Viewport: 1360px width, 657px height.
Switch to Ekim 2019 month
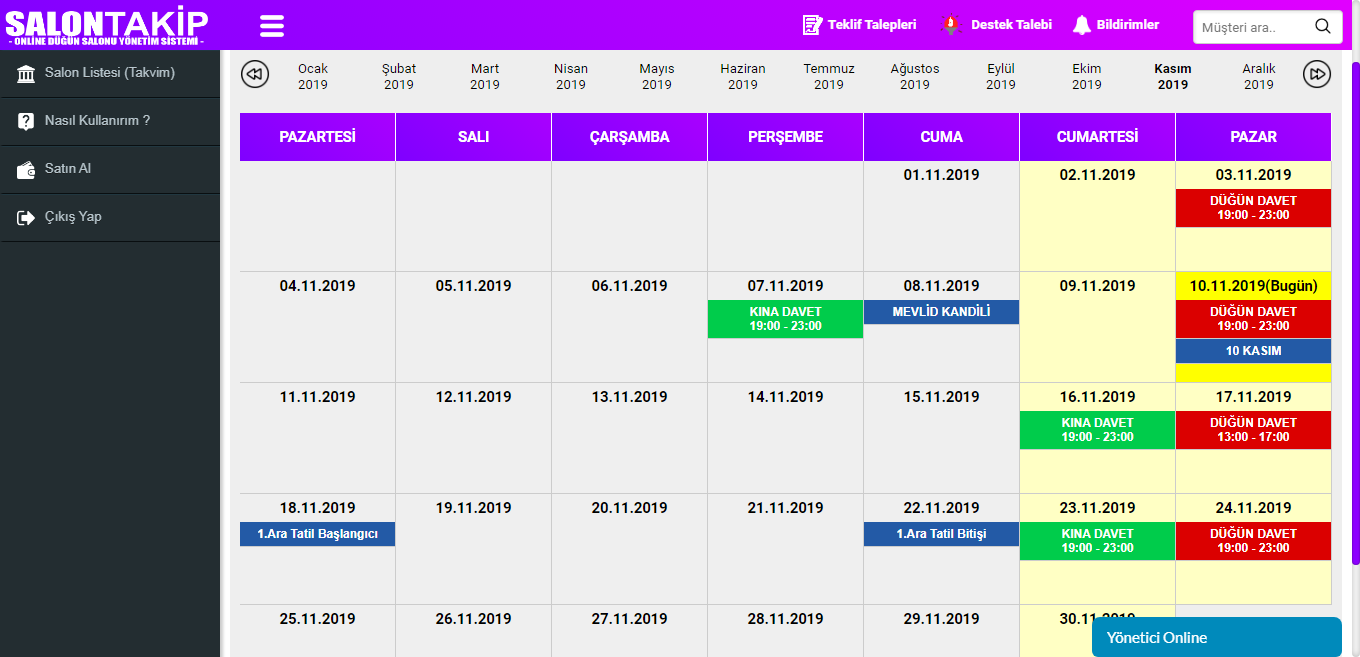(x=1087, y=77)
